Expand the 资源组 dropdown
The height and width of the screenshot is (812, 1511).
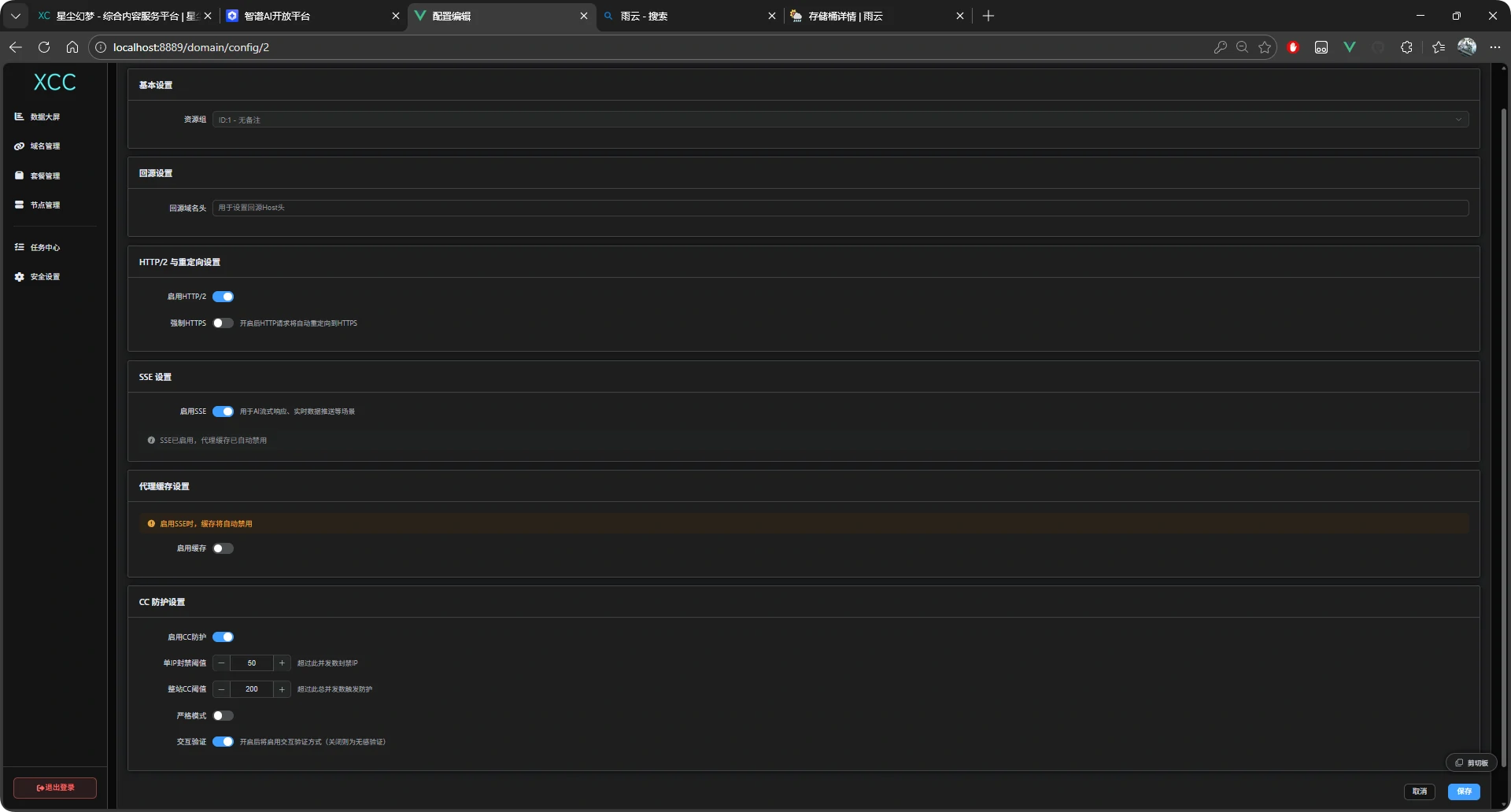840,120
